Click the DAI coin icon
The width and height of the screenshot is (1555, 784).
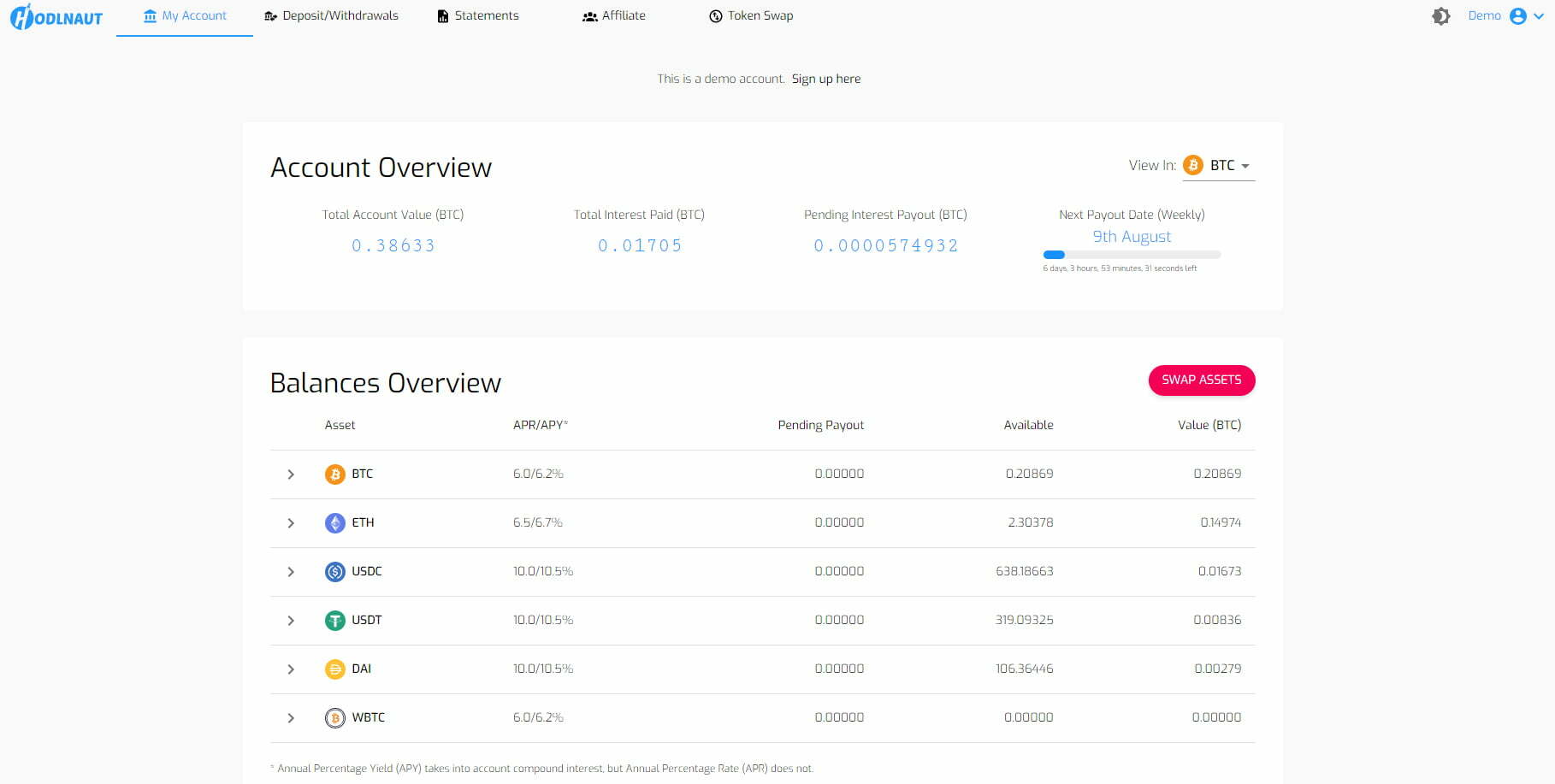[333, 669]
